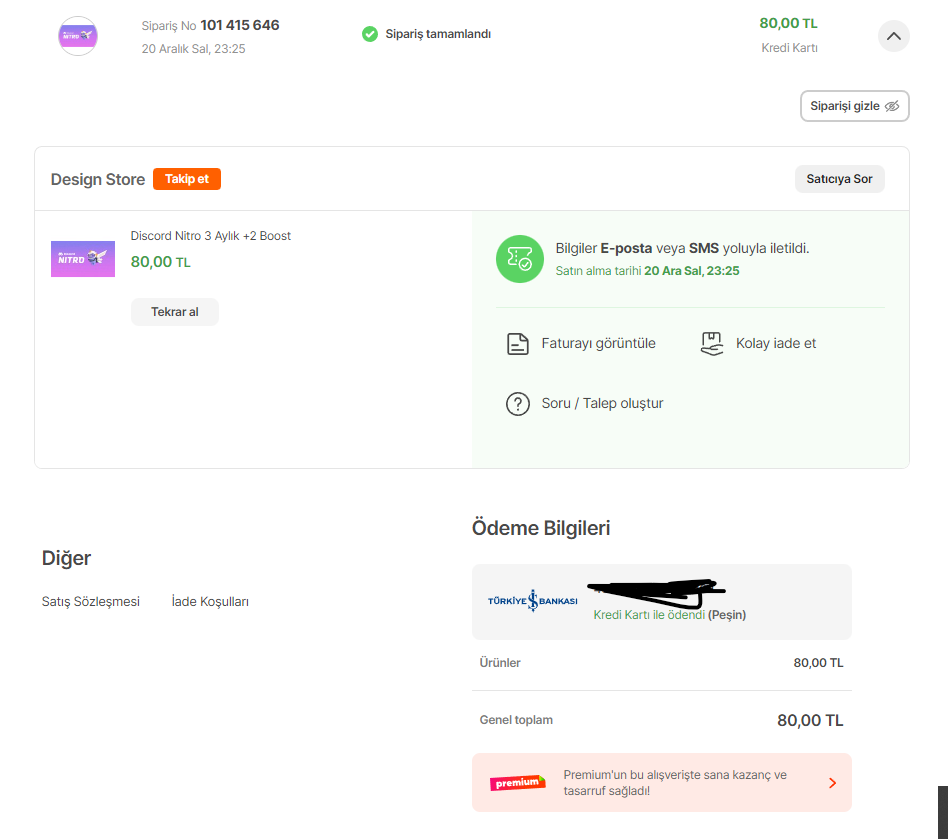Click the crossed-eye icon in Siparişi gizle

892,106
